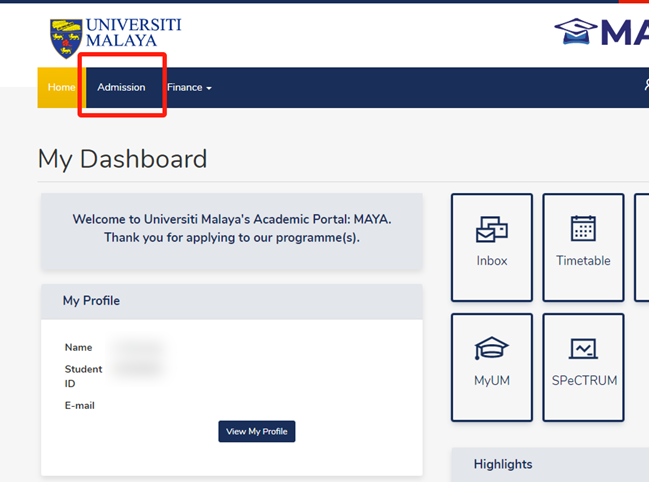The image size is (649, 482).
Task: Click the UNIVERSITI MALAYA wordmark text
Action: [133, 33]
